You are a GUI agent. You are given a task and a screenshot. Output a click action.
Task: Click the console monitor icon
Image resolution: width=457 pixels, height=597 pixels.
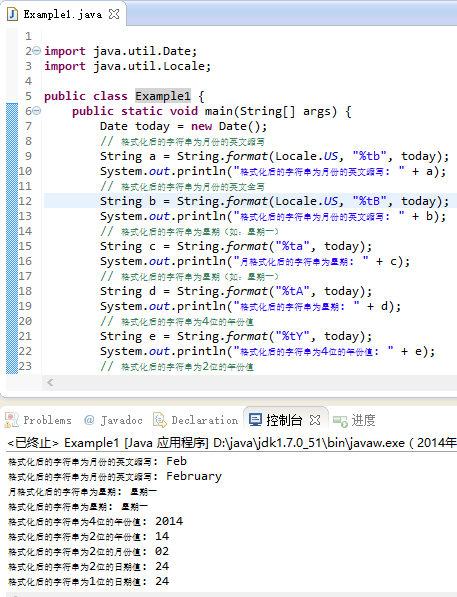pyautogui.click(x=255, y=420)
